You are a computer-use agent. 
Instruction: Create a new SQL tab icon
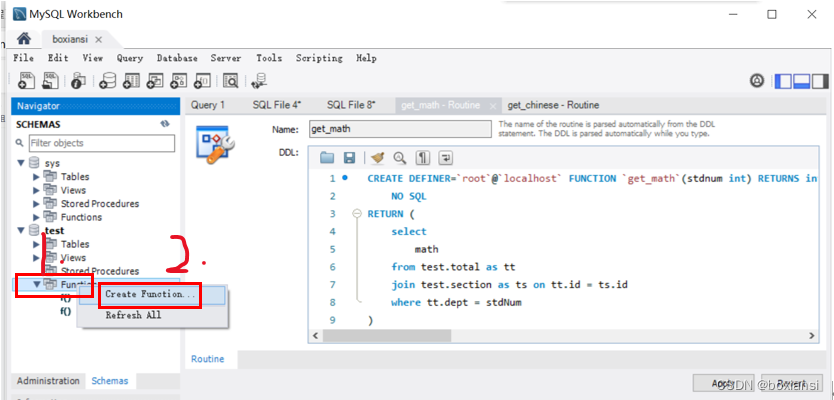pos(27,80)
